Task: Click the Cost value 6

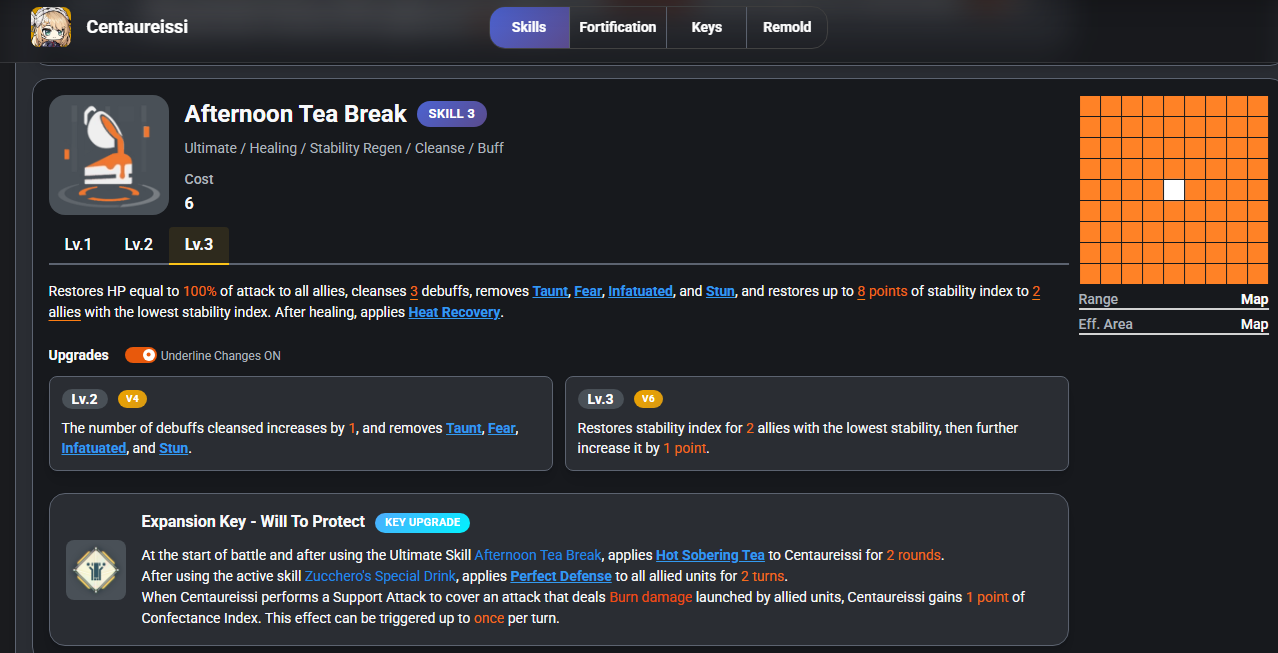Action: [189, 203]
